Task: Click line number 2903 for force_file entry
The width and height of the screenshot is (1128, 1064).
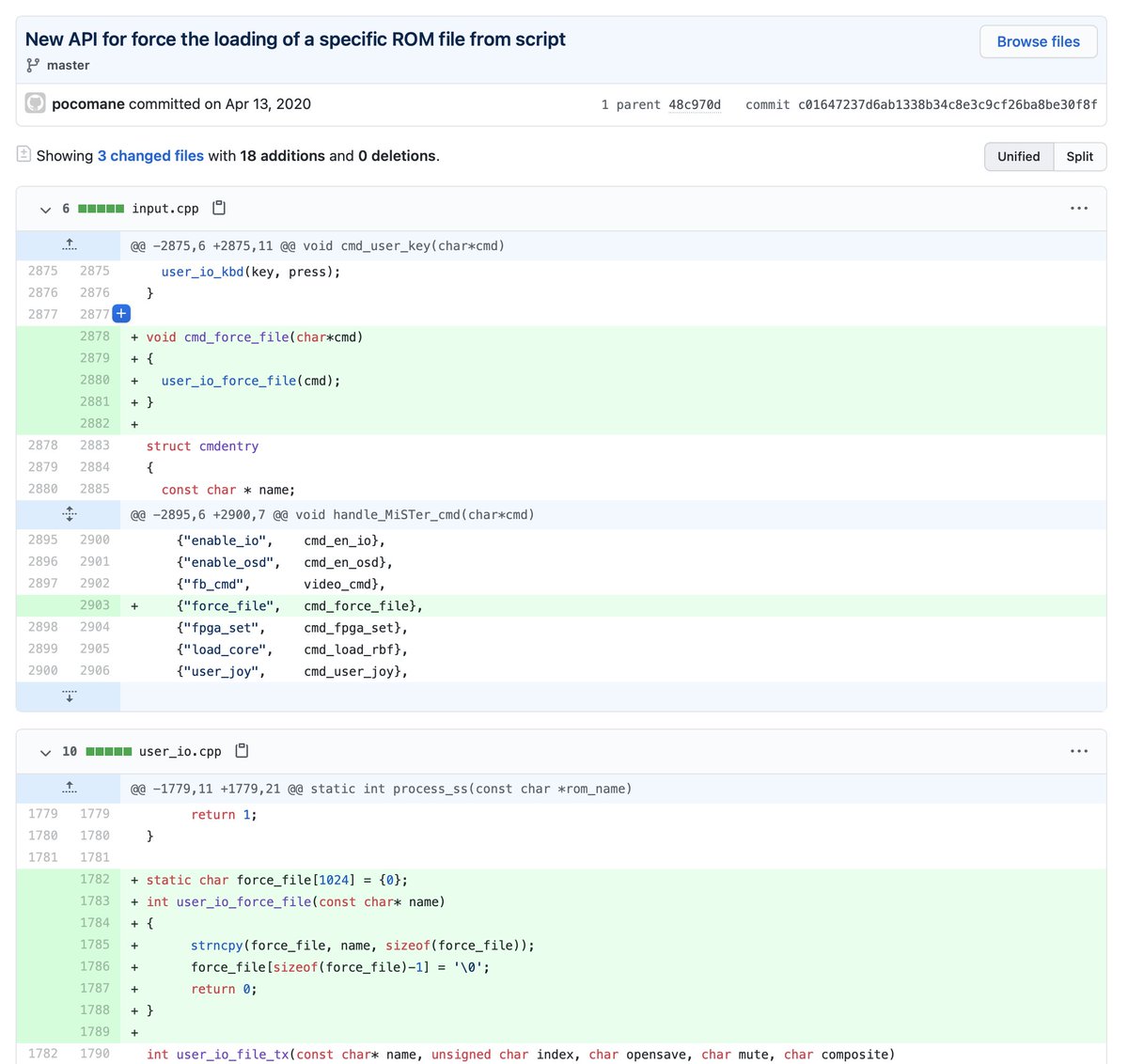Action: click(94, 605)
